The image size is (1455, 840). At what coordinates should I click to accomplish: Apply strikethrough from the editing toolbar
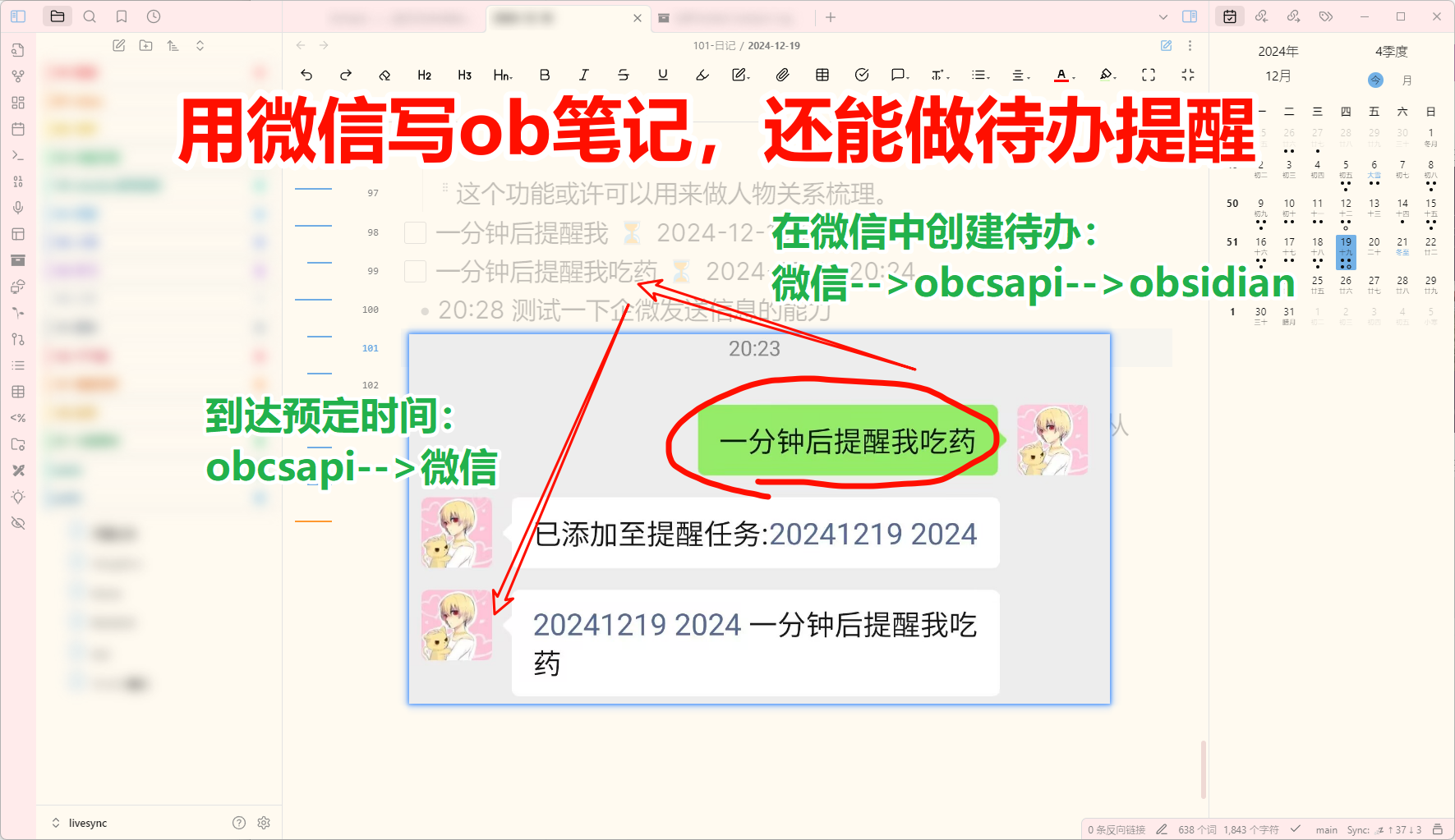tap(624, 75)
